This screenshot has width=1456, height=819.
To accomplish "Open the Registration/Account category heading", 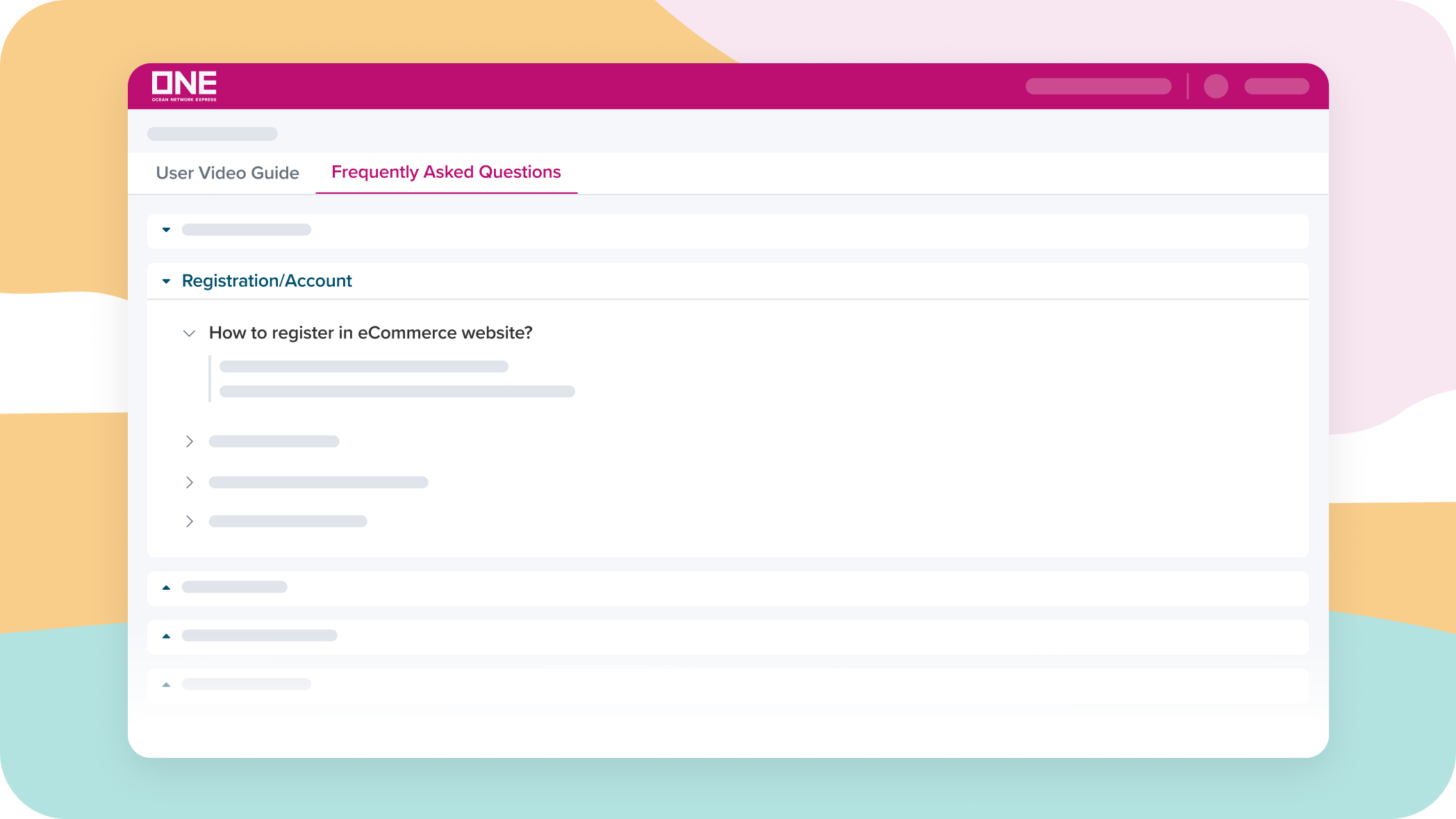I will 267,281.
